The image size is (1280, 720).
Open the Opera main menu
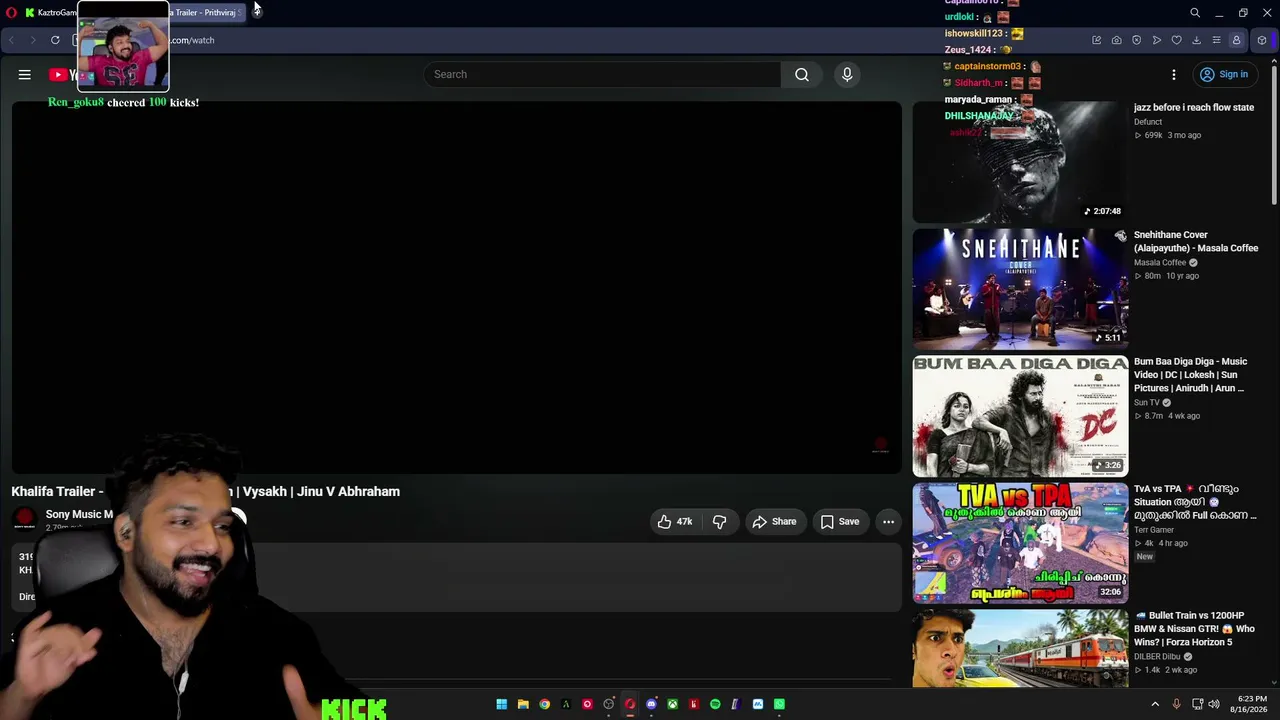point(10,12)
